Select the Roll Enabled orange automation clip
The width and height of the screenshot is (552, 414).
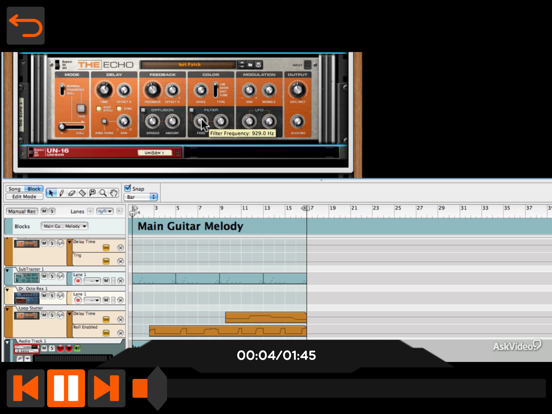coord(228,331)
